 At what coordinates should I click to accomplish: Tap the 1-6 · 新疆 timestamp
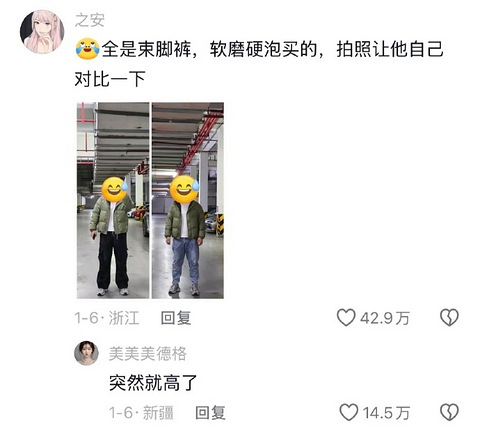(x=141, y=413)
